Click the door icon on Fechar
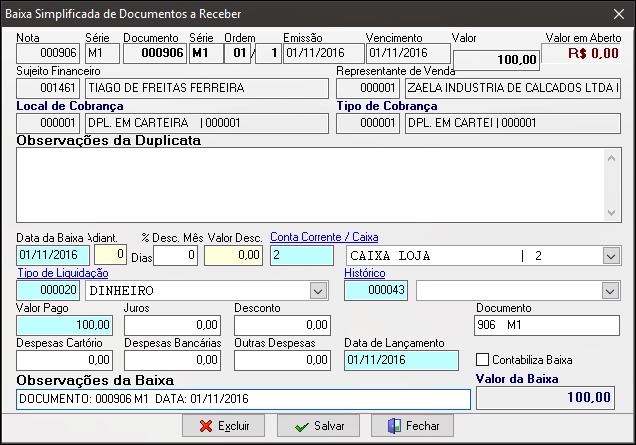This screenshot has width=636, height=445. tap(394, 426)
